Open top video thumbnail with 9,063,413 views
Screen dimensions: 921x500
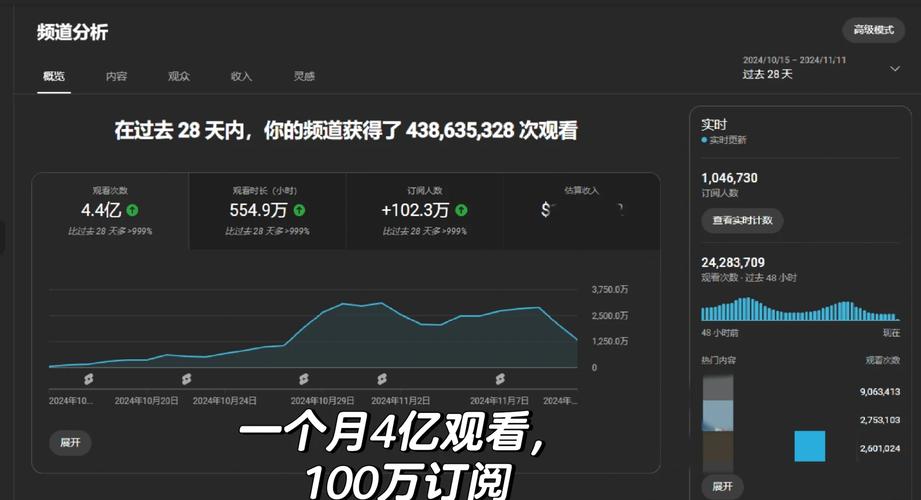point(718,389)
